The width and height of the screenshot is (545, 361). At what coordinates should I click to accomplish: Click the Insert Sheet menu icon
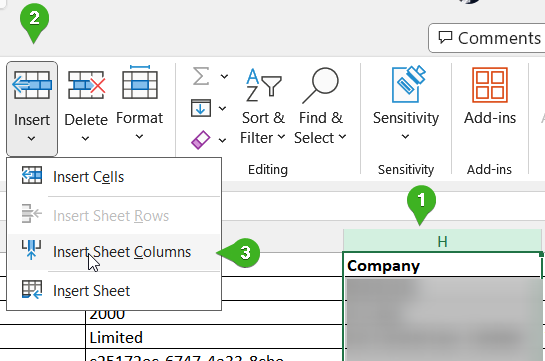(x=32, y=289)
